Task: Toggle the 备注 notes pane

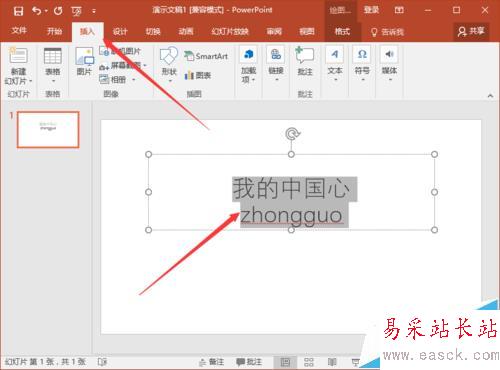Action: pyautogui.click(x=211, y=362)
